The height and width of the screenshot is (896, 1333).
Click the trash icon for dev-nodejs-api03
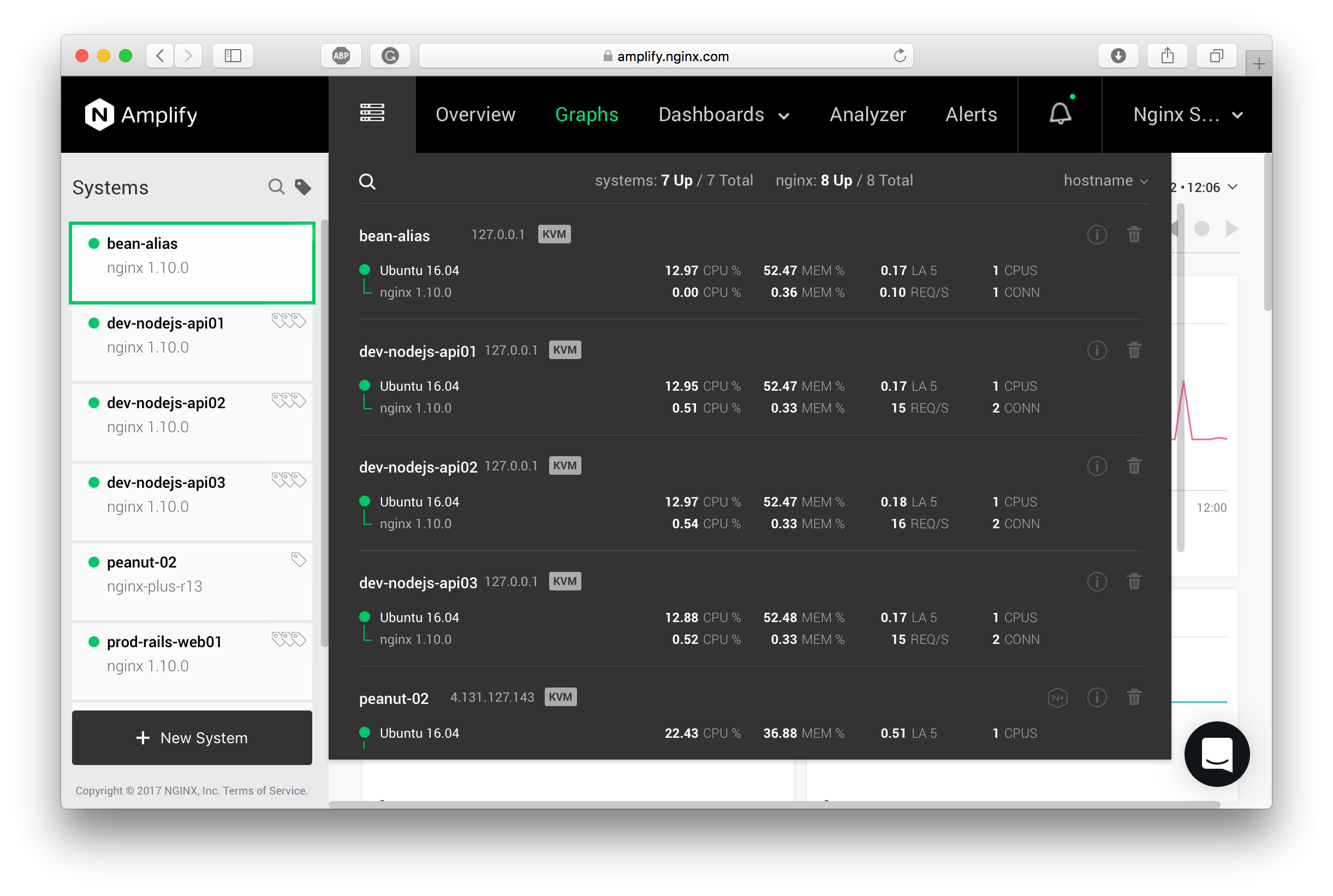click(x=1135, y=582)
